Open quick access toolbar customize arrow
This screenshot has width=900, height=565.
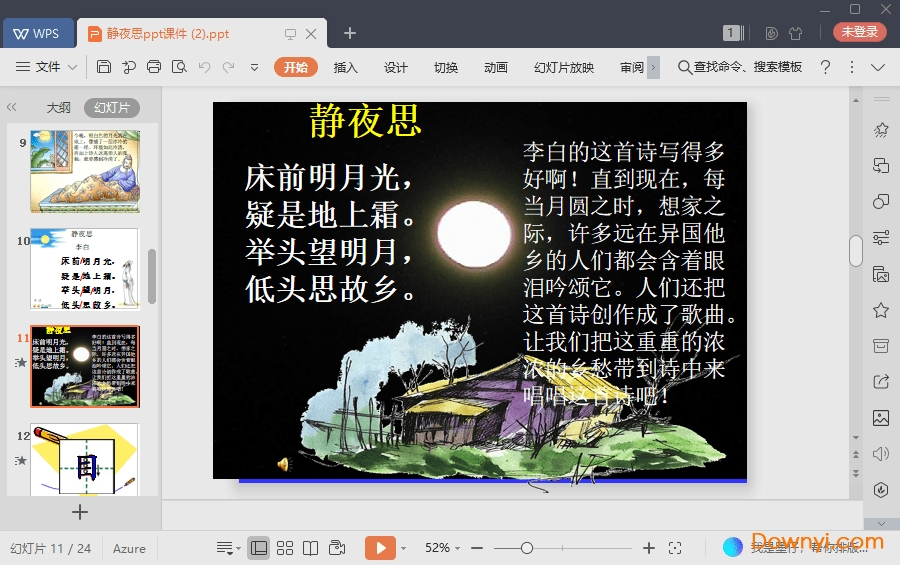tap(254, 68)
